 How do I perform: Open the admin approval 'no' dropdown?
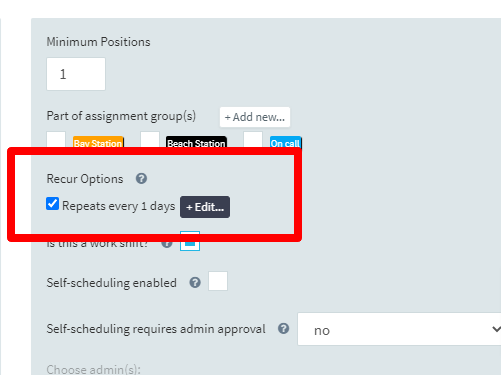[x=399, y=329]
